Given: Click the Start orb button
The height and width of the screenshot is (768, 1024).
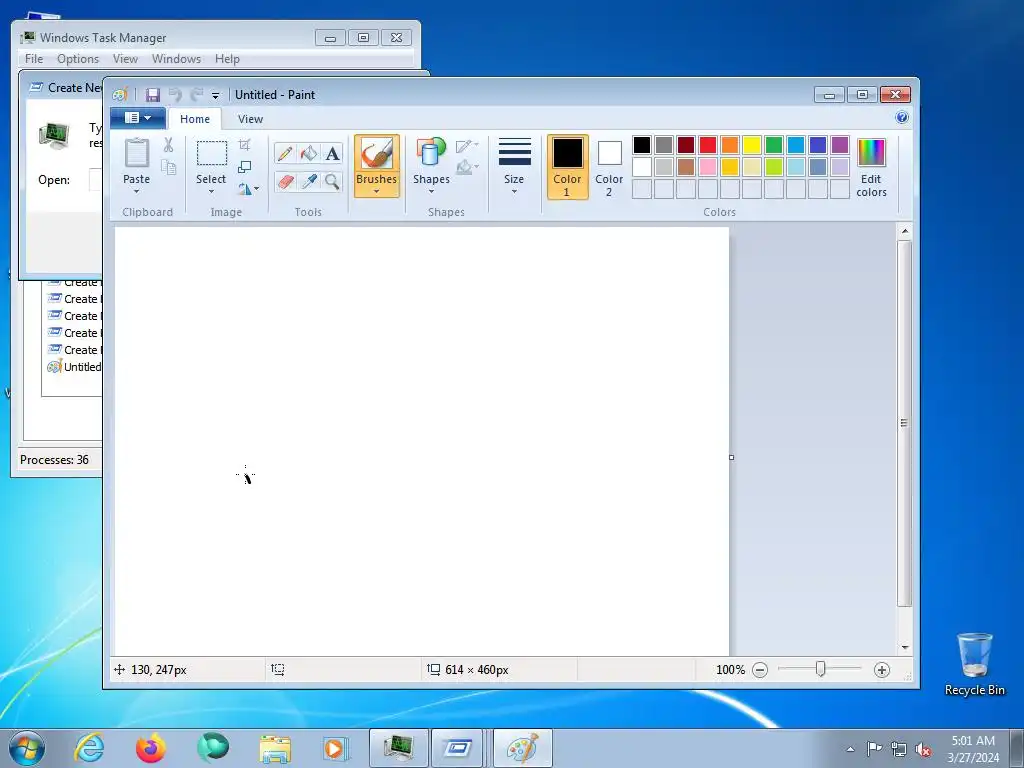Looking at the screenshot, I should 27,748.
